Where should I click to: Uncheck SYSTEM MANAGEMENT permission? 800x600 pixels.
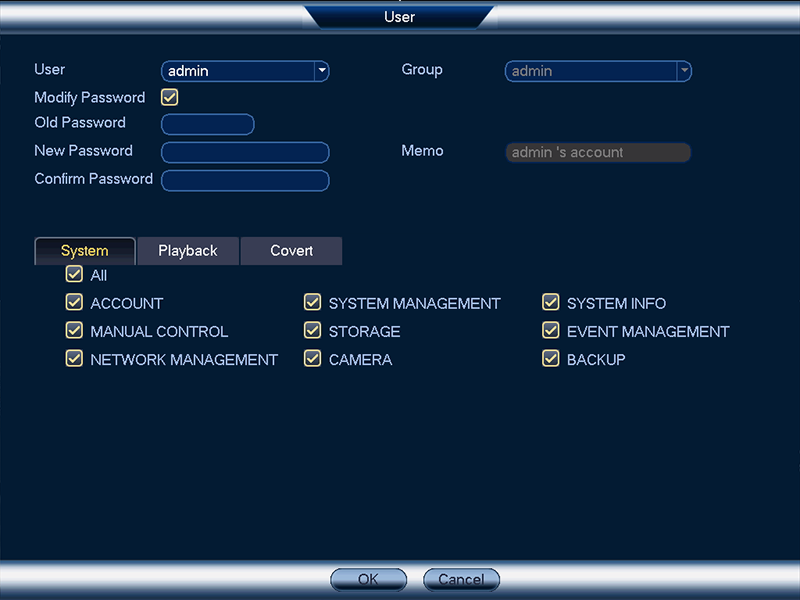pos(312,303)
